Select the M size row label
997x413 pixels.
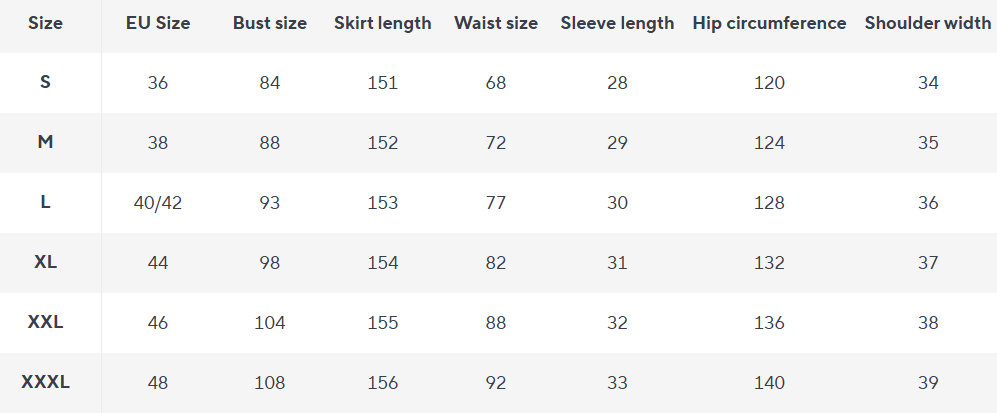click(45, 143)
